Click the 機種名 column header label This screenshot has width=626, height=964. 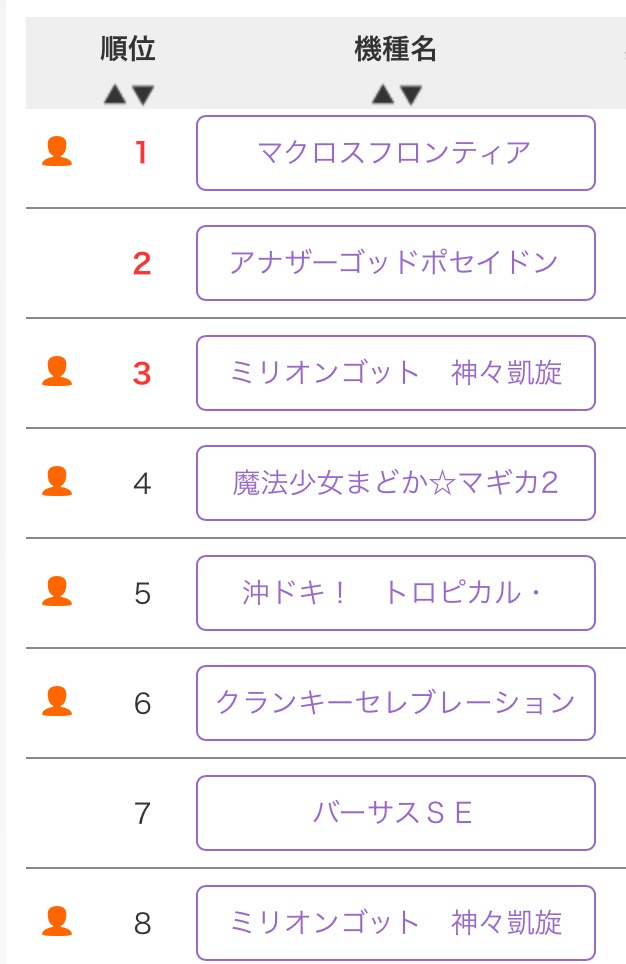click(396, 48)
